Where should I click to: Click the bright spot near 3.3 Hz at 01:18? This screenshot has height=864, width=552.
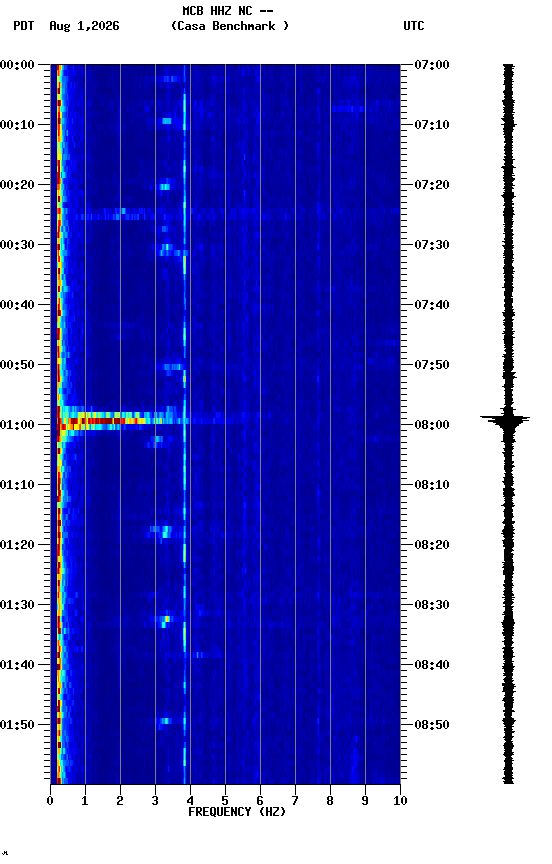165,532
